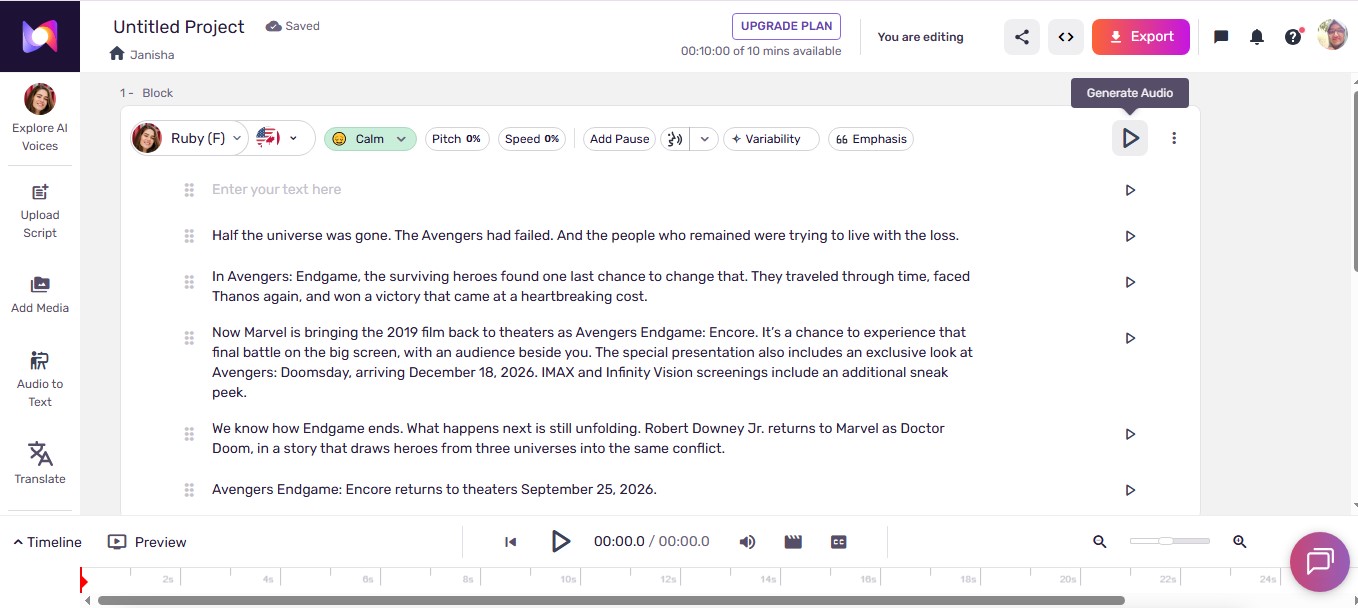Toggle closed captions CC icon
Screen dimensions: 1358x608
[x=839, y=542]
